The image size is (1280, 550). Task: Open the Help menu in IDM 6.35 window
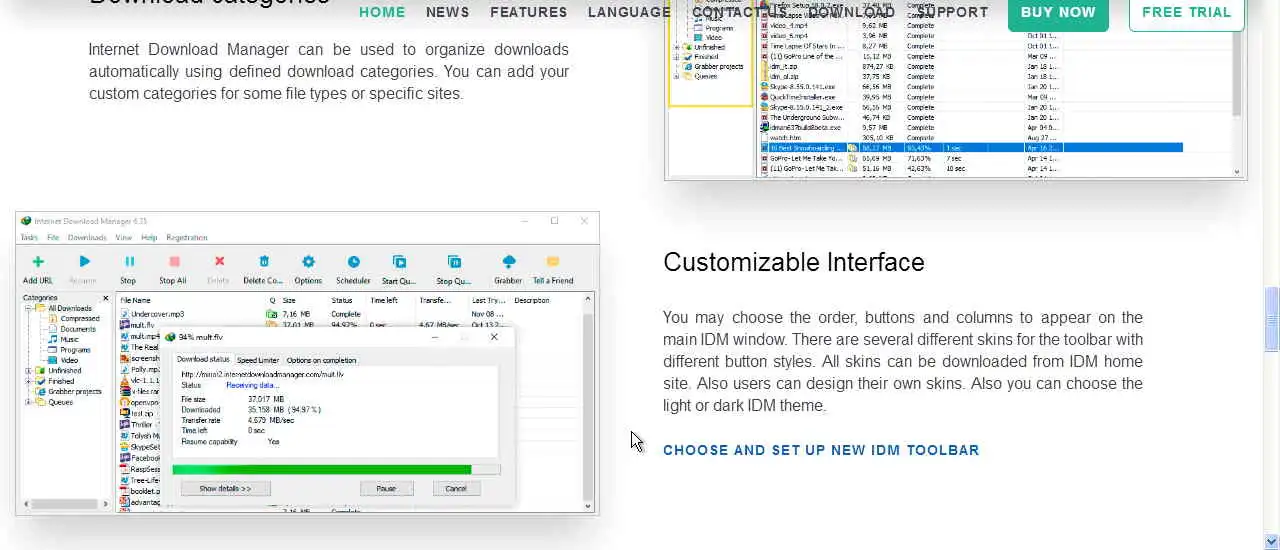[149, 238]
